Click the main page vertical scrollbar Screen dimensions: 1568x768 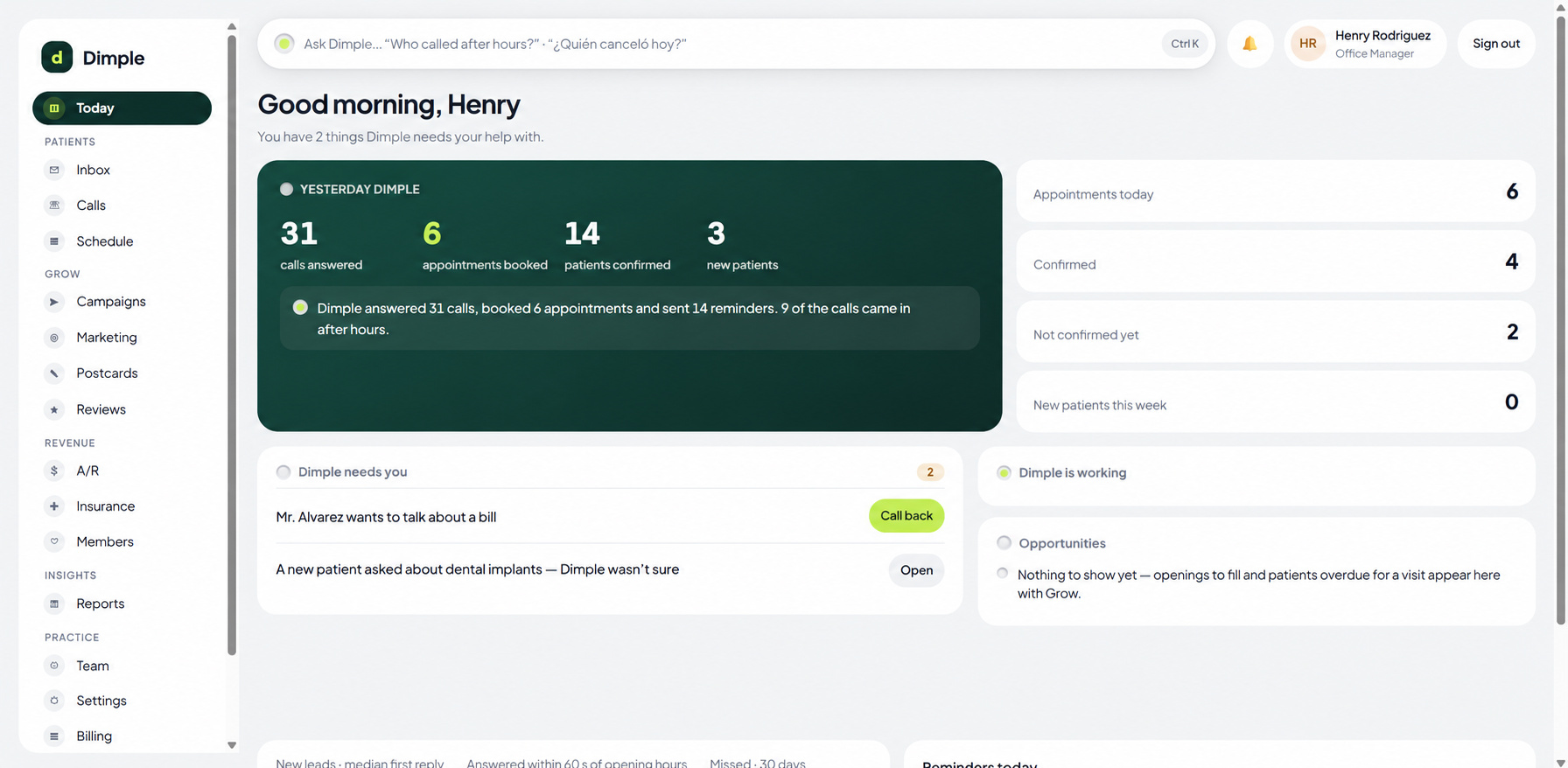(x=1561, y=320)
